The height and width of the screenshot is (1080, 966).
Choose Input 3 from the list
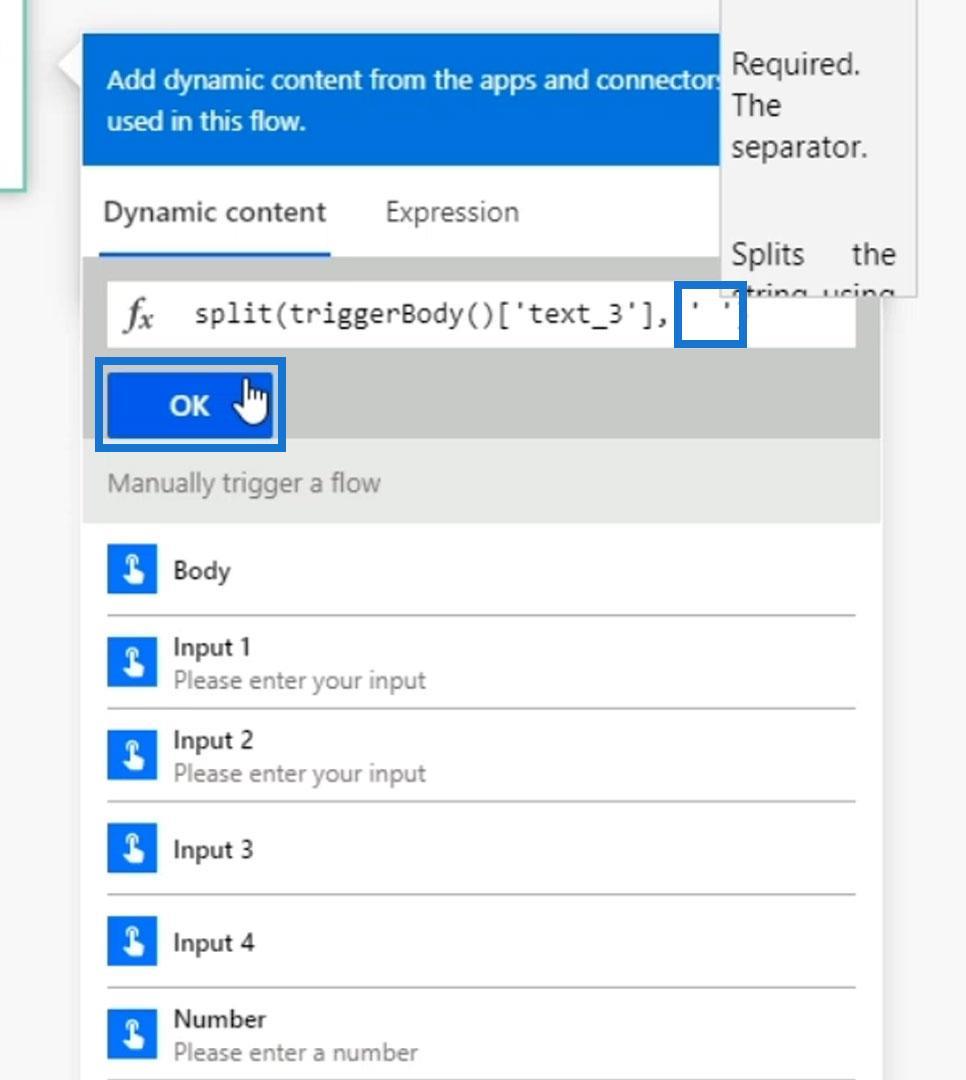[481, 849]
